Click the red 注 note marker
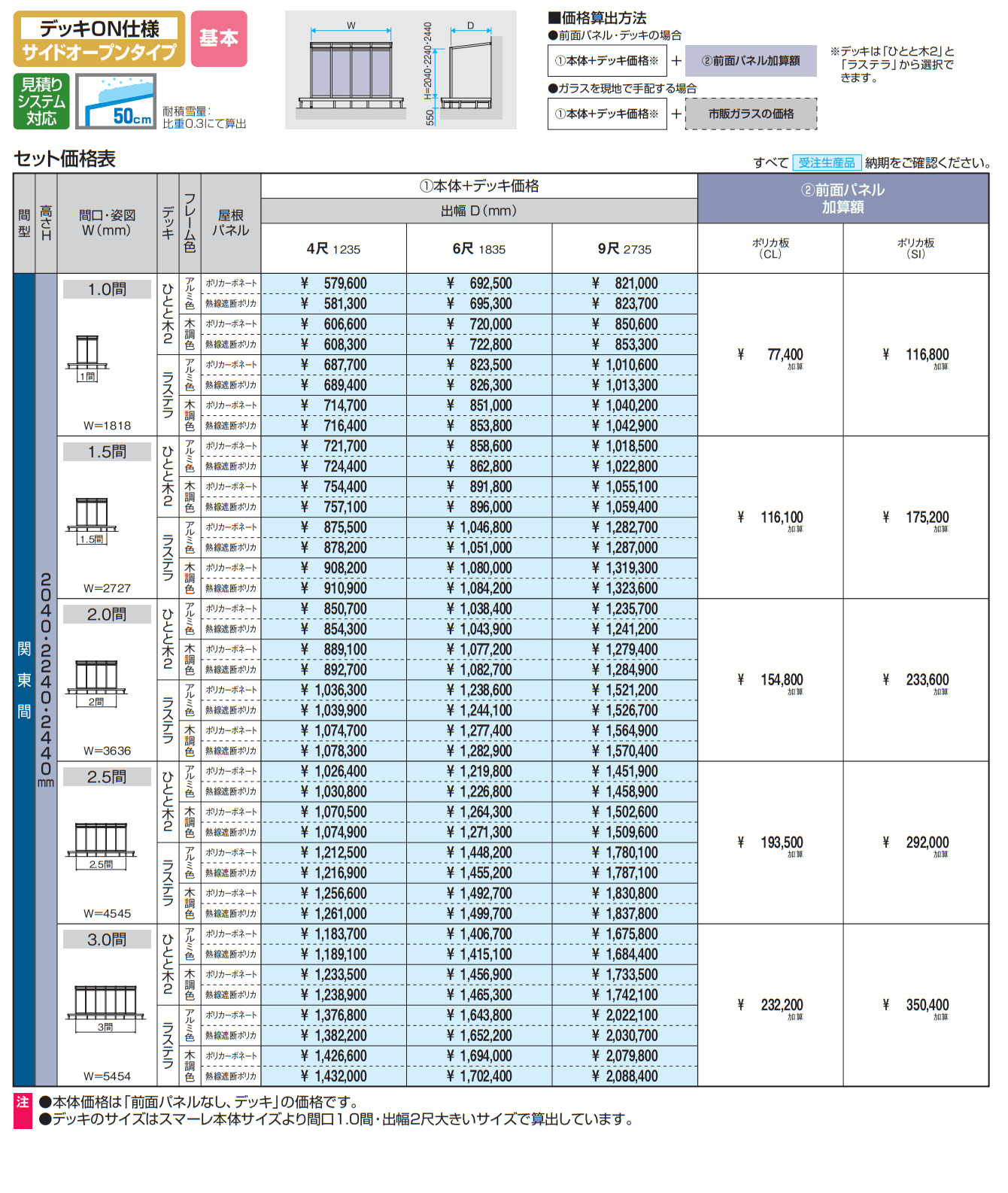The image size is (1008, 1193). click(23, 1103)
